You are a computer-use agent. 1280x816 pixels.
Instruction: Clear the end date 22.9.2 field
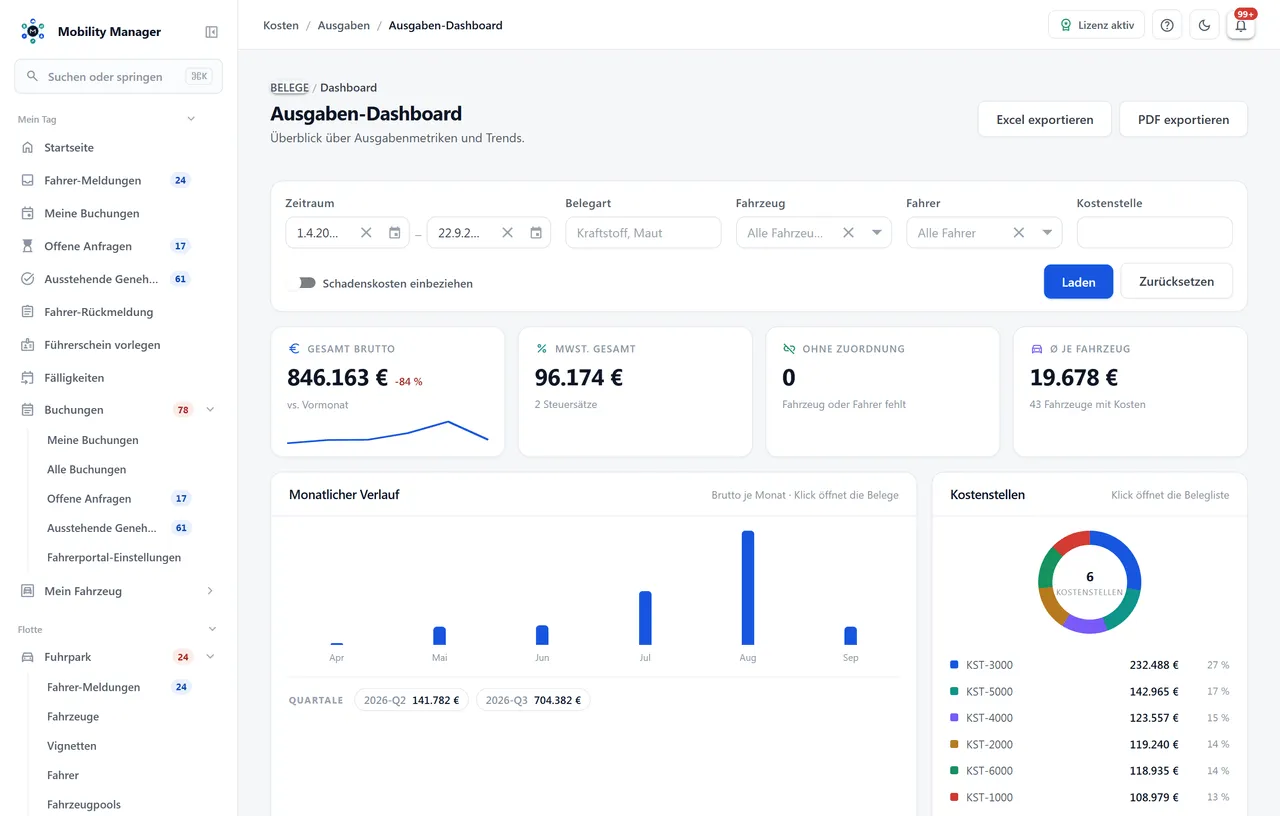click(x=507, y=233)
